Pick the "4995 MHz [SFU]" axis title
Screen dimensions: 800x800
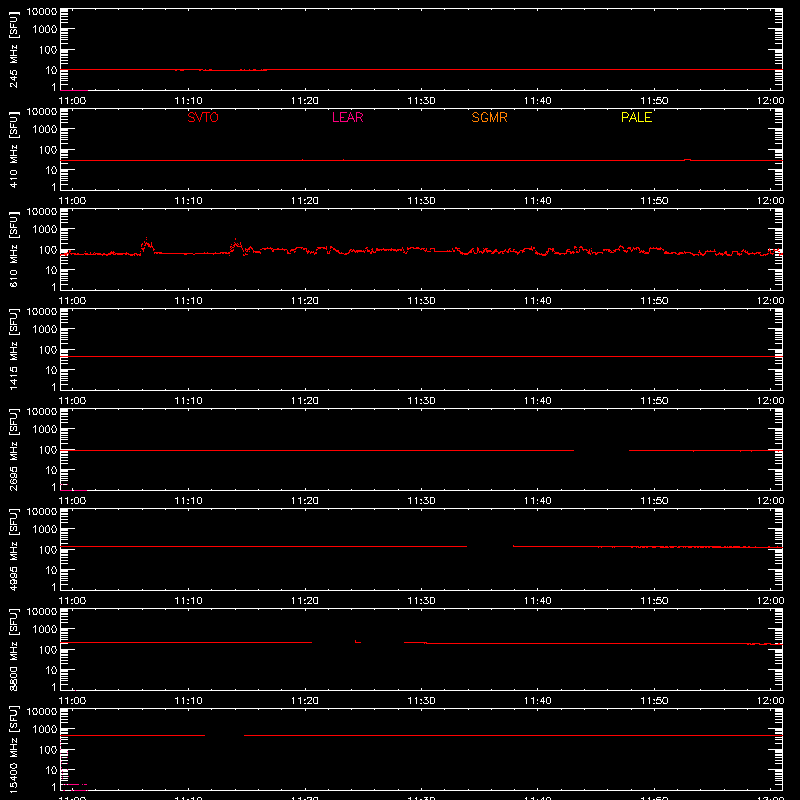click(x=14, y=549)
